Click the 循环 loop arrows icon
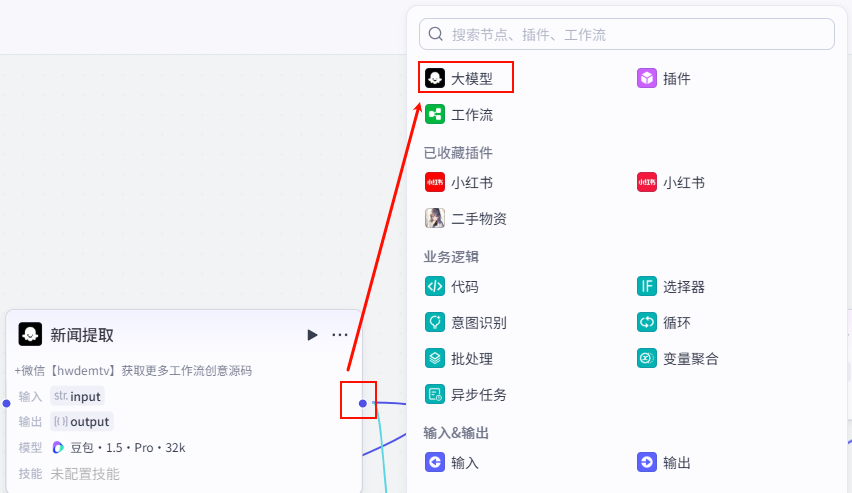 click(647, 322)
